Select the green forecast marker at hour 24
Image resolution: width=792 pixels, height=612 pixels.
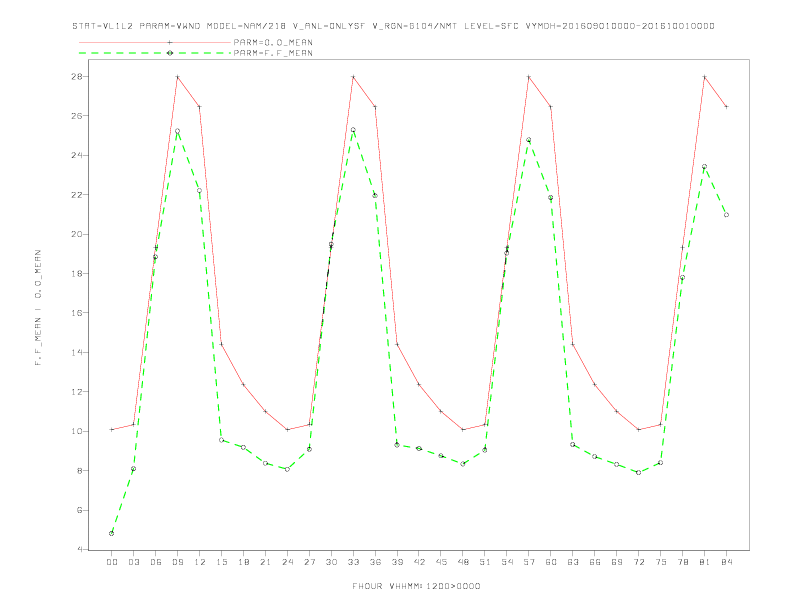point(287,469)
